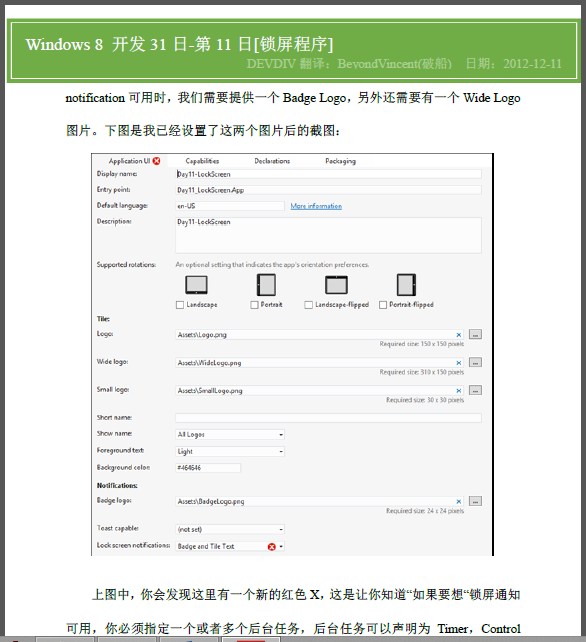586x642 pixels.
Task: Enable the Portrait-flipped checkbox
Action: [383, 305]
